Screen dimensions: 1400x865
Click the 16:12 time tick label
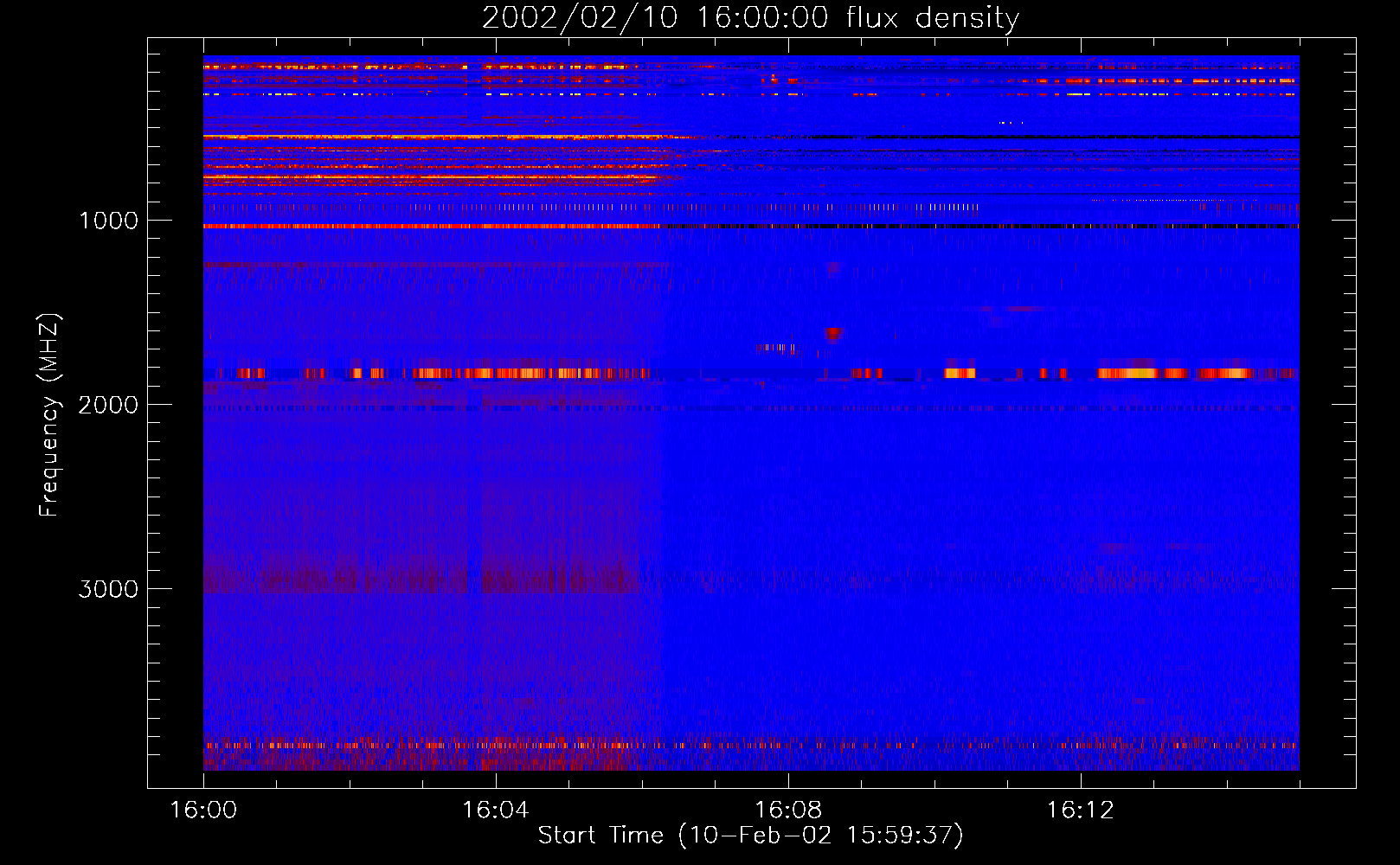click(x=1081, y=811)
